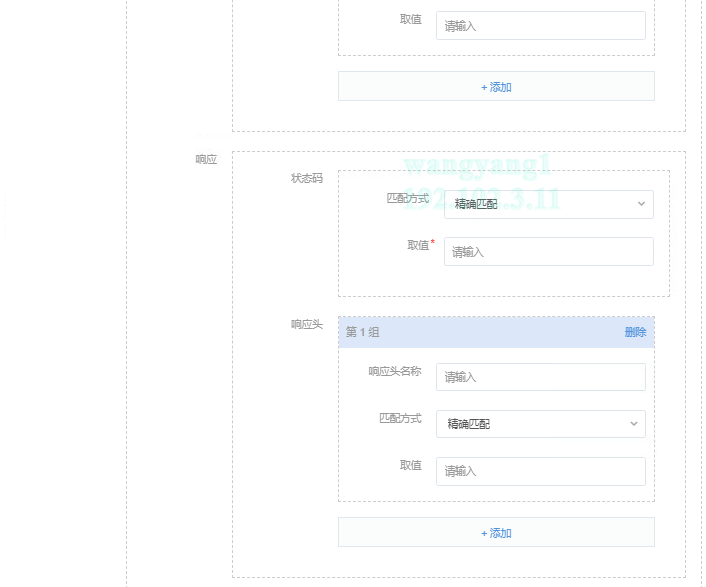Click the chevron arrow in 第 1 组 匹配方式 select
The height and width of the screenshot is (587, 706).
click(634, 424)
